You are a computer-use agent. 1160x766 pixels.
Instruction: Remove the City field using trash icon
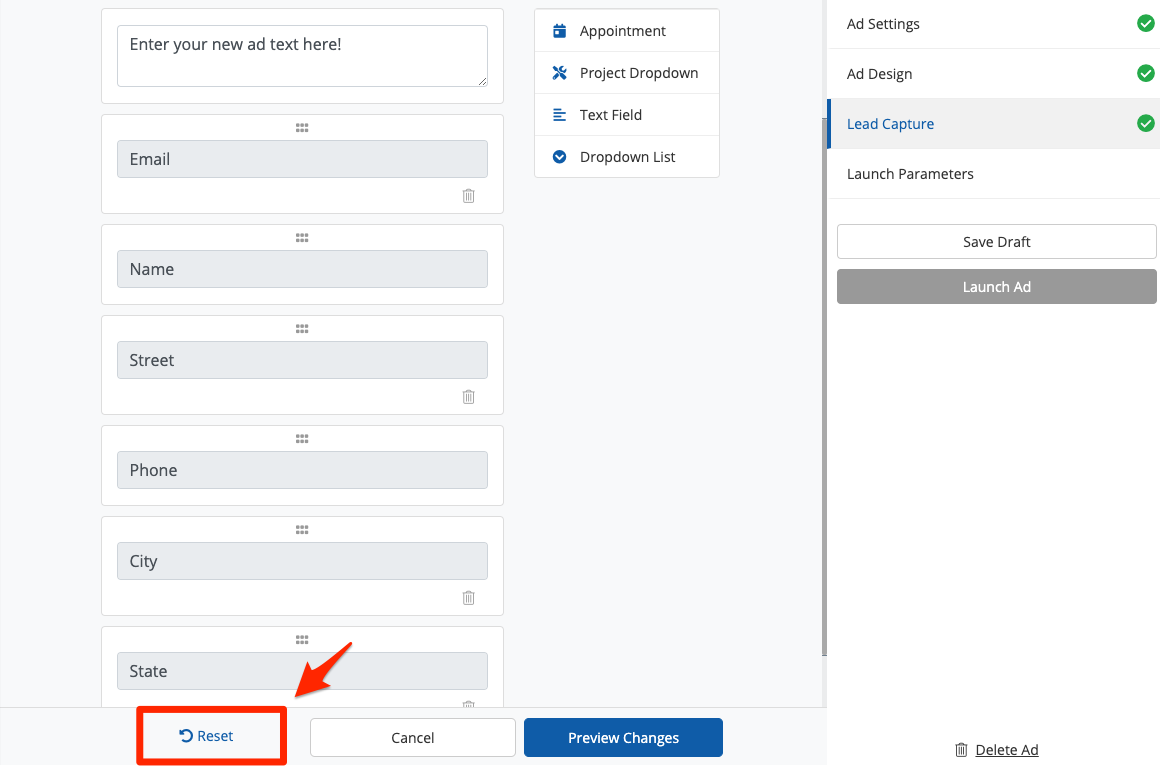(x=468, y=598)
